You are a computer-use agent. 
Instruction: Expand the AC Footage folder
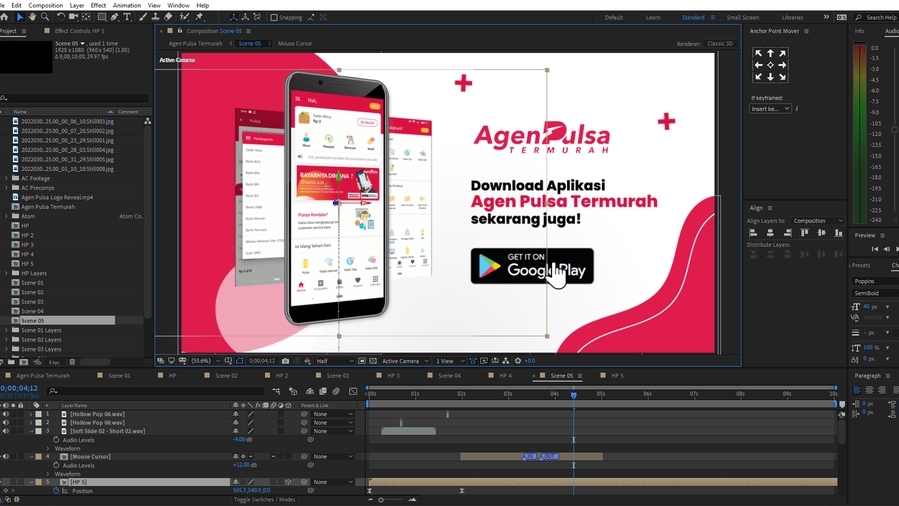tap(6, 178)
